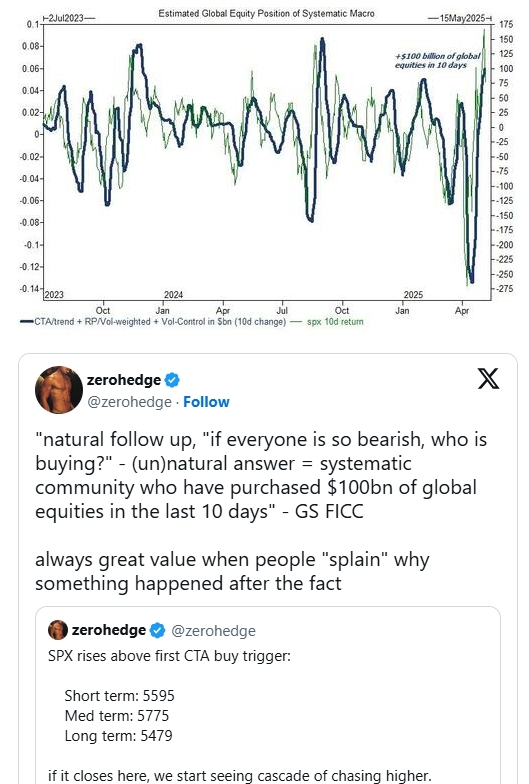529x784 pixels.
Task: Click the Short term: 5595 line
Action: point(120,696)
